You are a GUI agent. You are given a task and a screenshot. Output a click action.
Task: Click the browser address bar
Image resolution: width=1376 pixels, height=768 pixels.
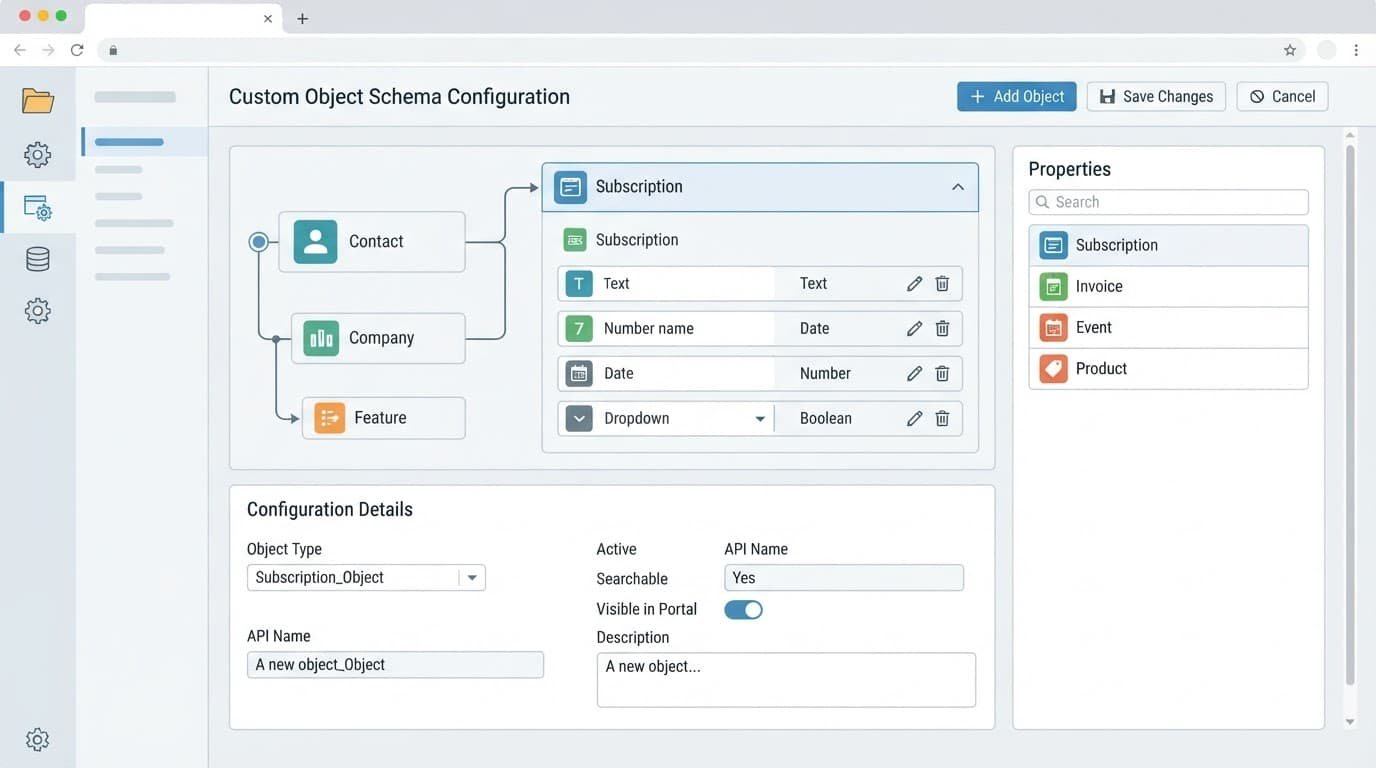click(700, 50)
